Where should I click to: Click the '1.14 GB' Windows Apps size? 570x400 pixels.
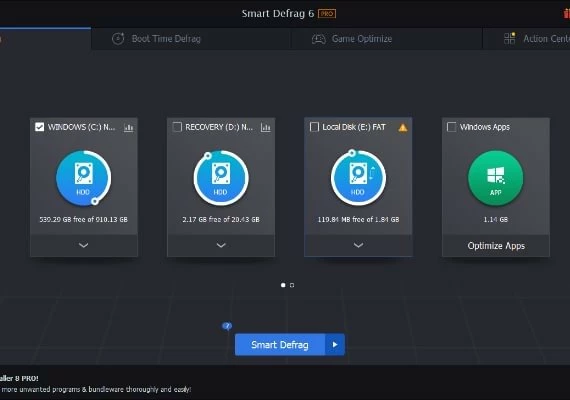pos(495,219)
